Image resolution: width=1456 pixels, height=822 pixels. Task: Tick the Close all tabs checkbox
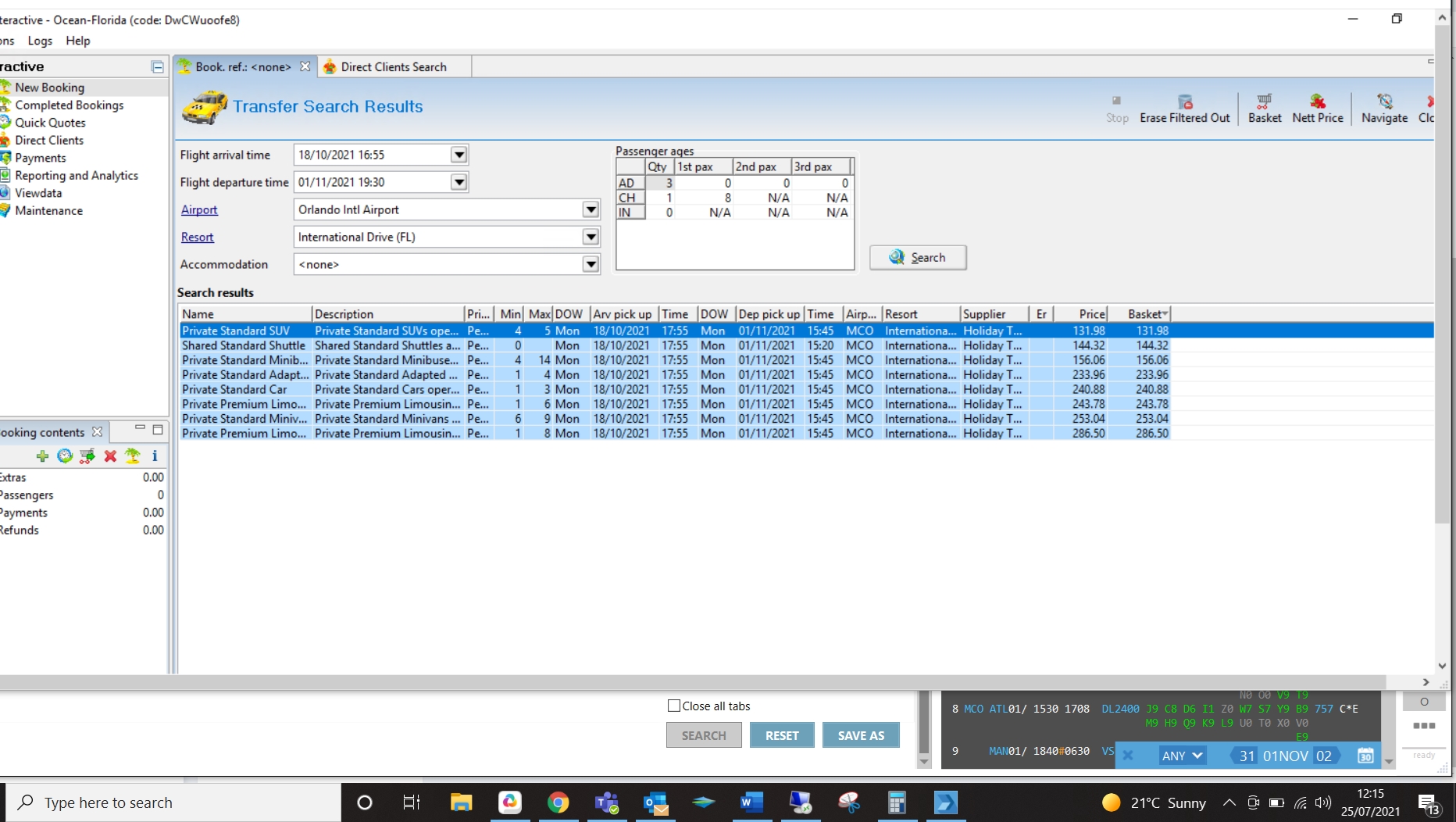pos(674,706)
